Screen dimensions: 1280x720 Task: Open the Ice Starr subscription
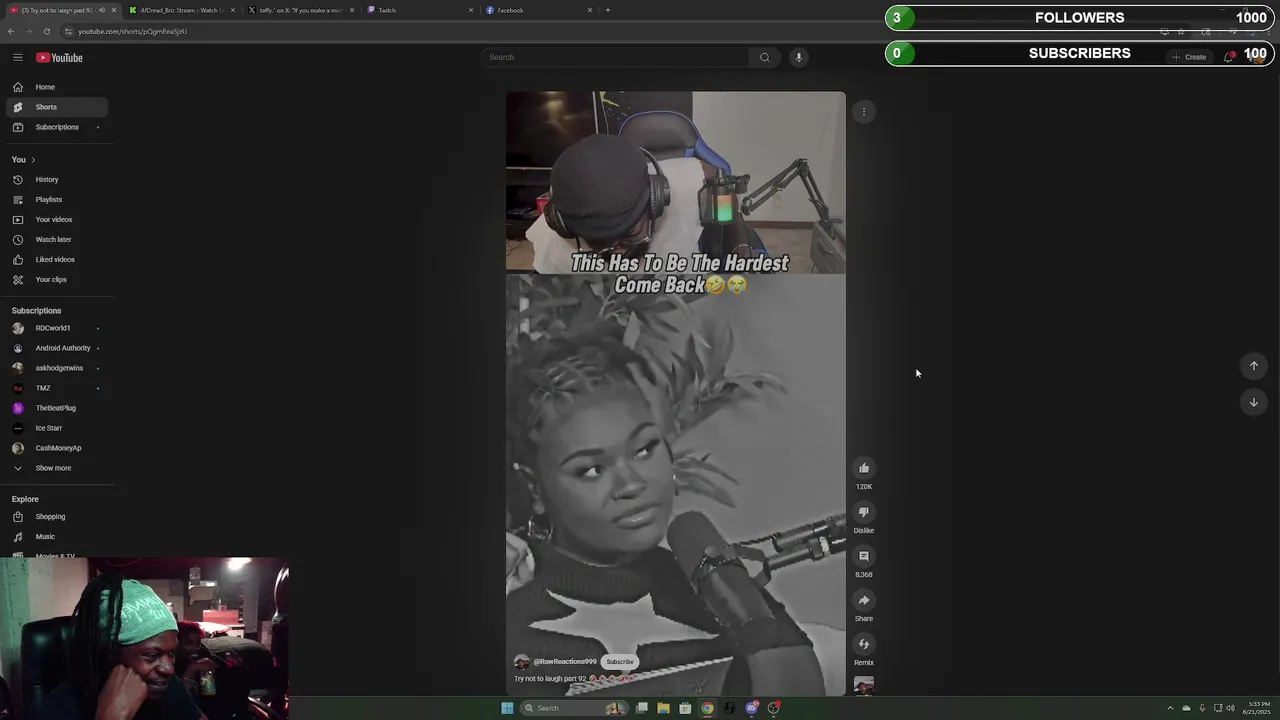pos(56,428)
